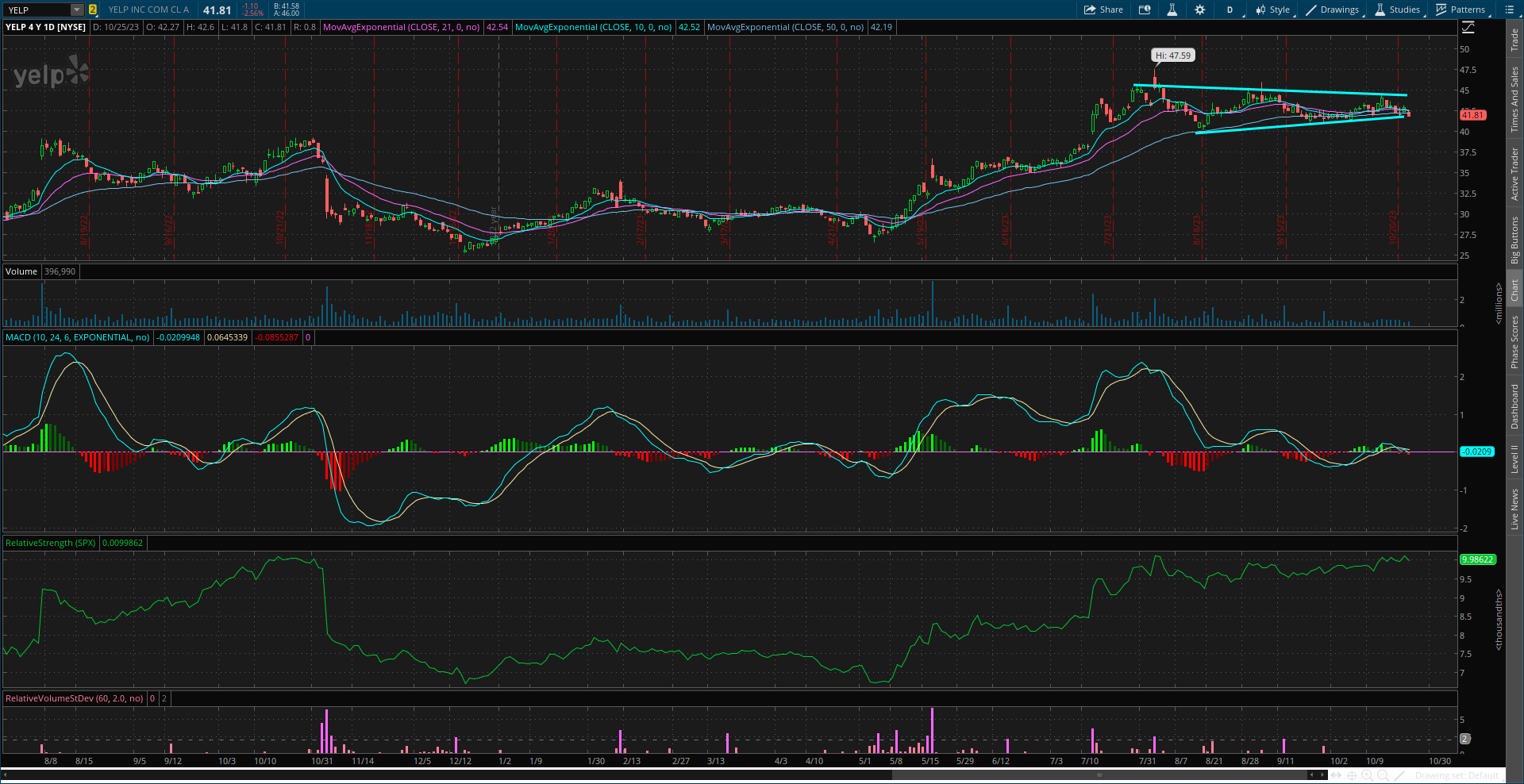Open the Studies menu
The width and height of the screenshot is (1524, 784).
[x=1398, y=10]
